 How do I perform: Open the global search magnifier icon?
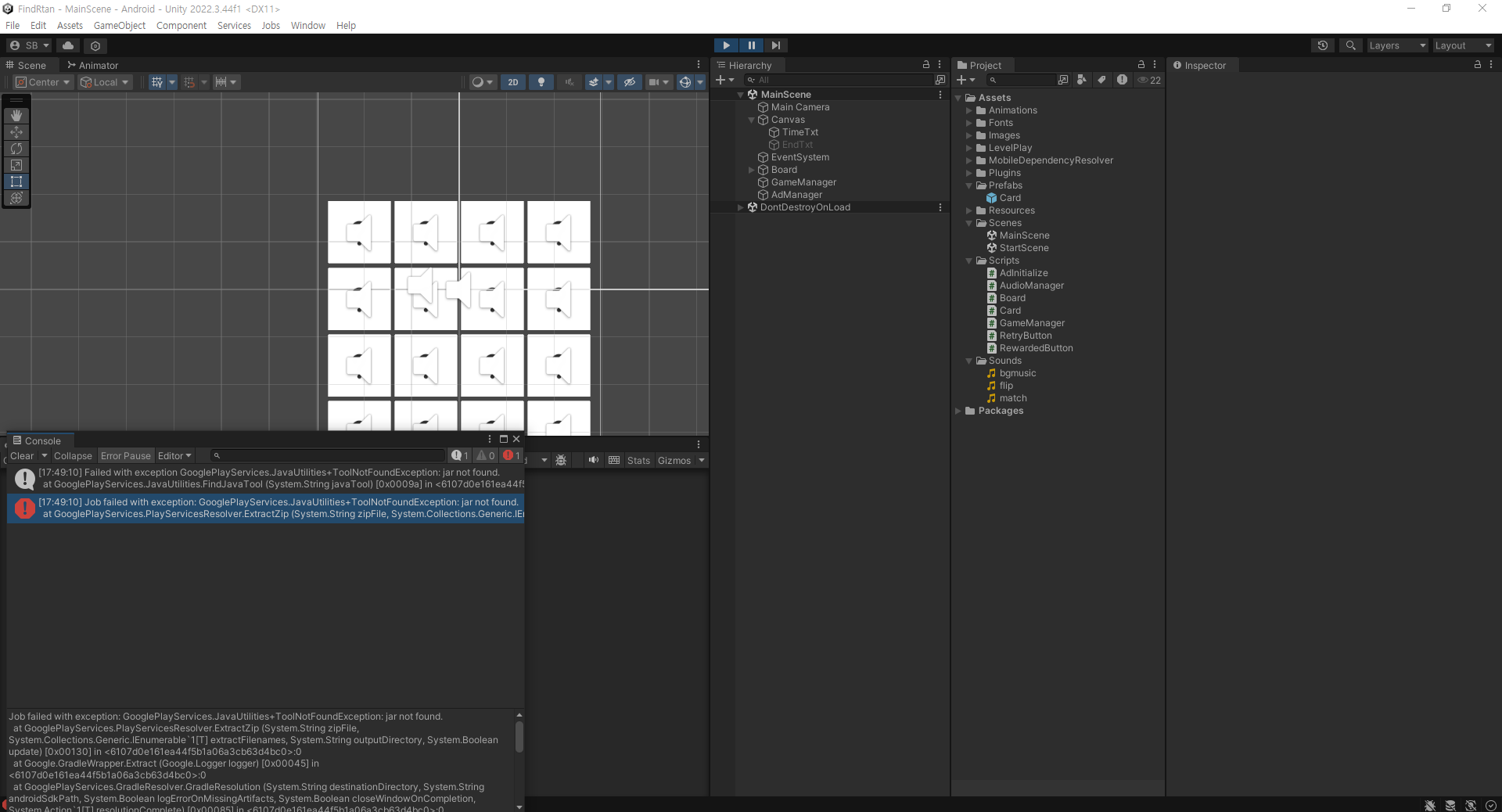1350,45
